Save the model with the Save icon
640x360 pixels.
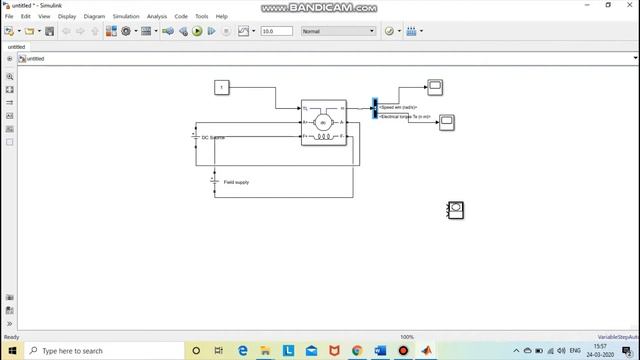50,31
